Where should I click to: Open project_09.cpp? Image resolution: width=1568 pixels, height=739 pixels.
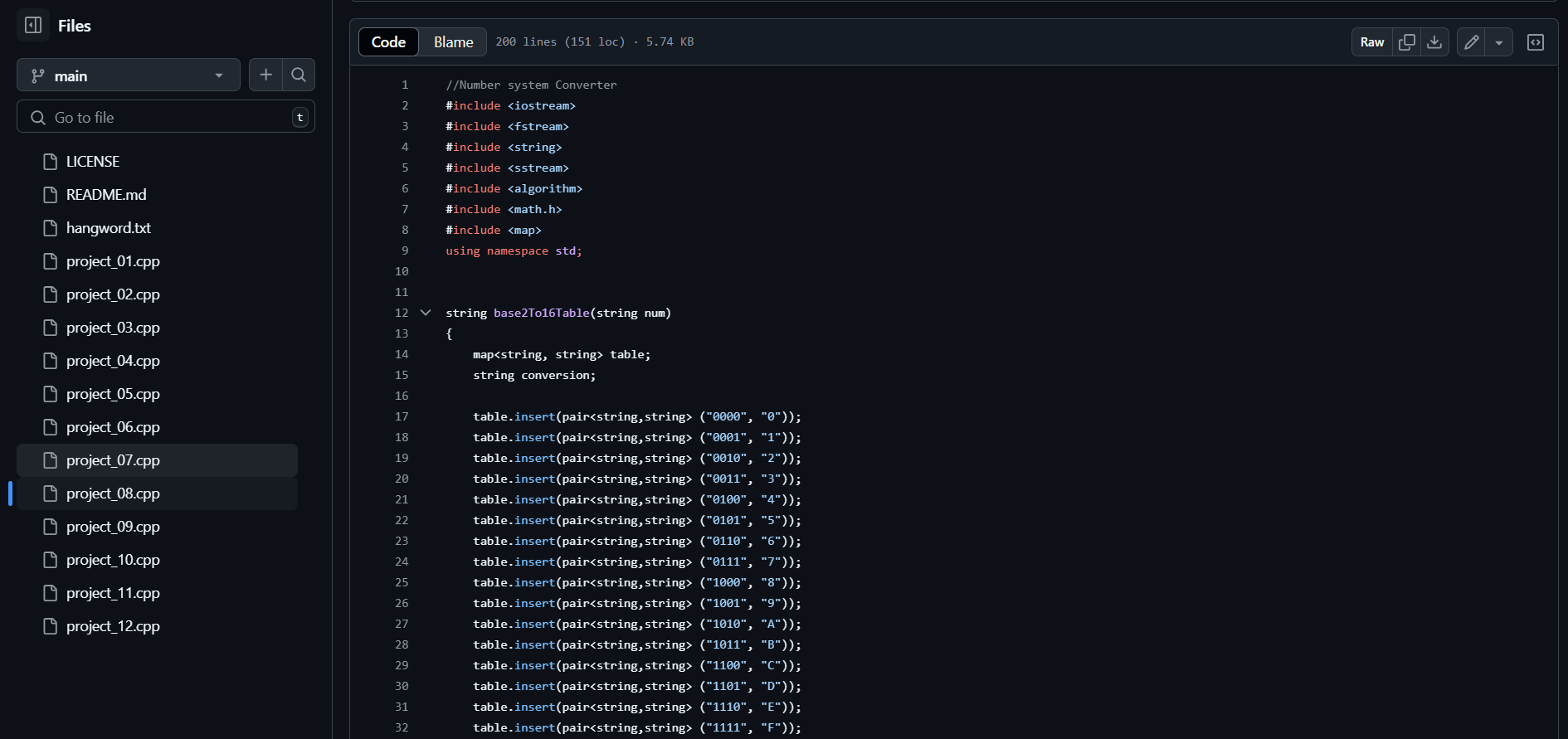[157, 527]
